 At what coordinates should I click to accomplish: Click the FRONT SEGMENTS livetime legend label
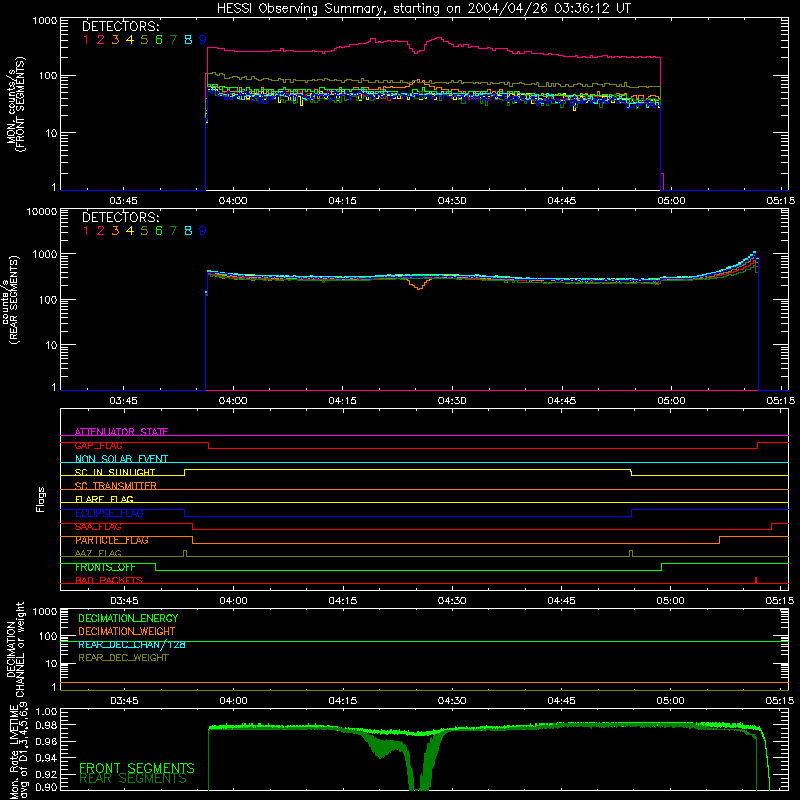[137, 768]
